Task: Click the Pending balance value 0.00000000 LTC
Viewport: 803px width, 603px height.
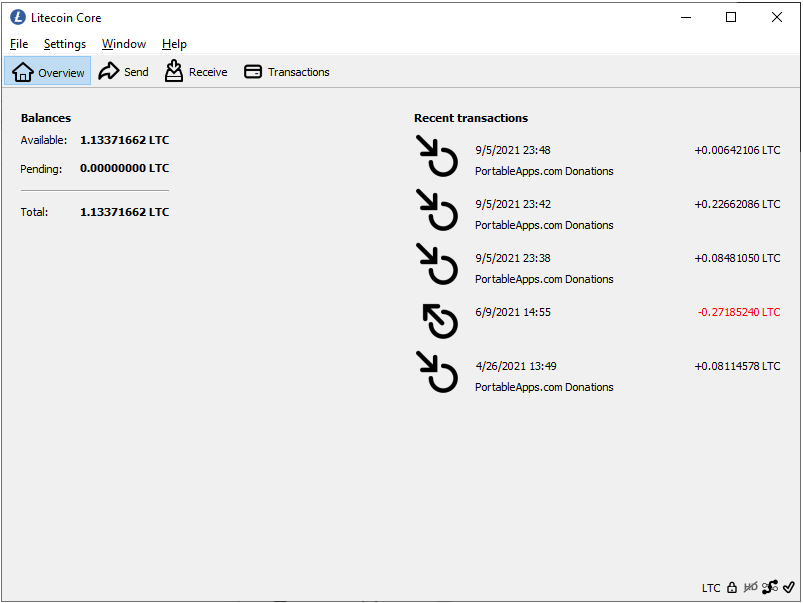Action: pyautogui.click(x=124, y=168)
